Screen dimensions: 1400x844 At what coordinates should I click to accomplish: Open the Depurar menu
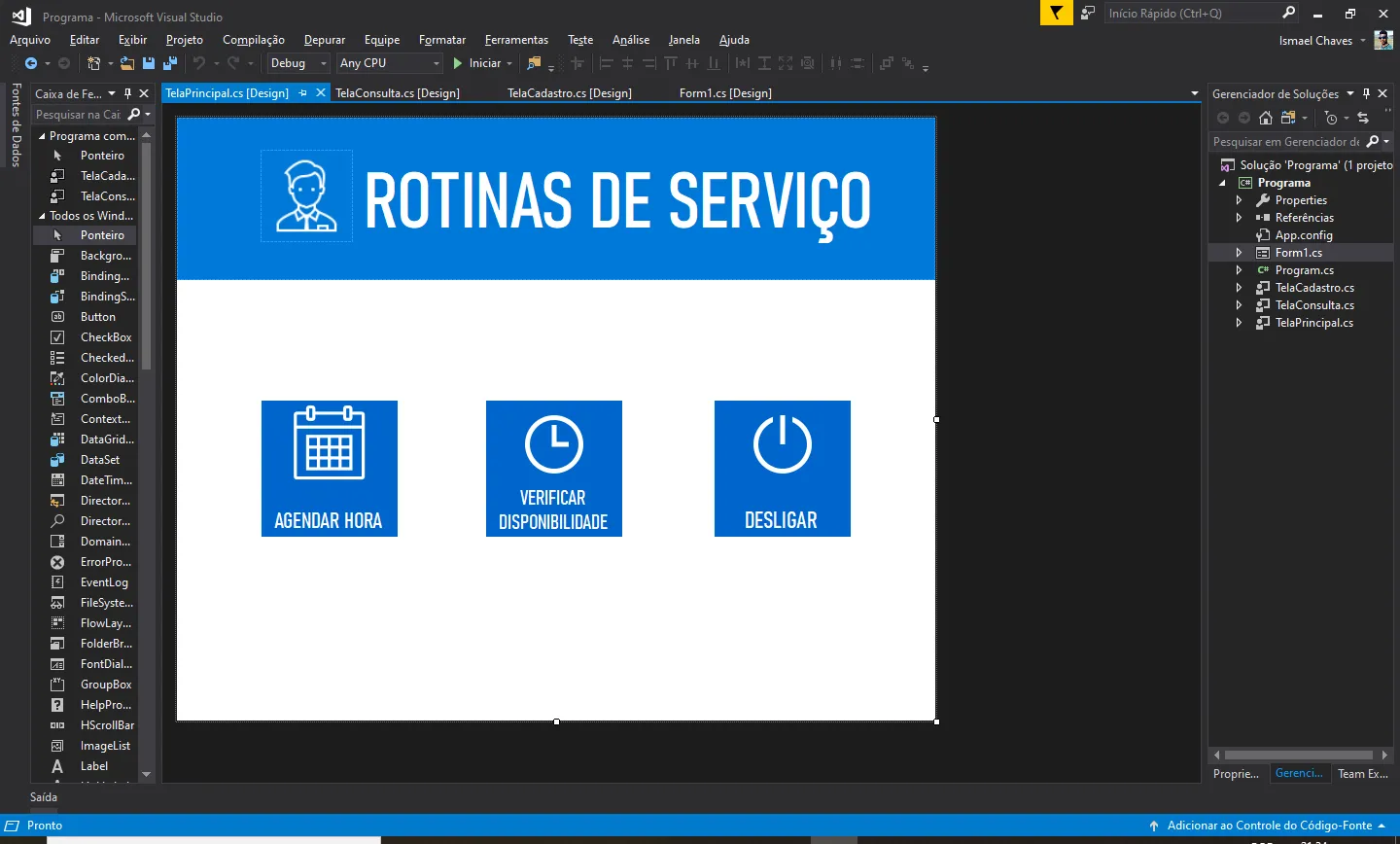tap(324, 40)
